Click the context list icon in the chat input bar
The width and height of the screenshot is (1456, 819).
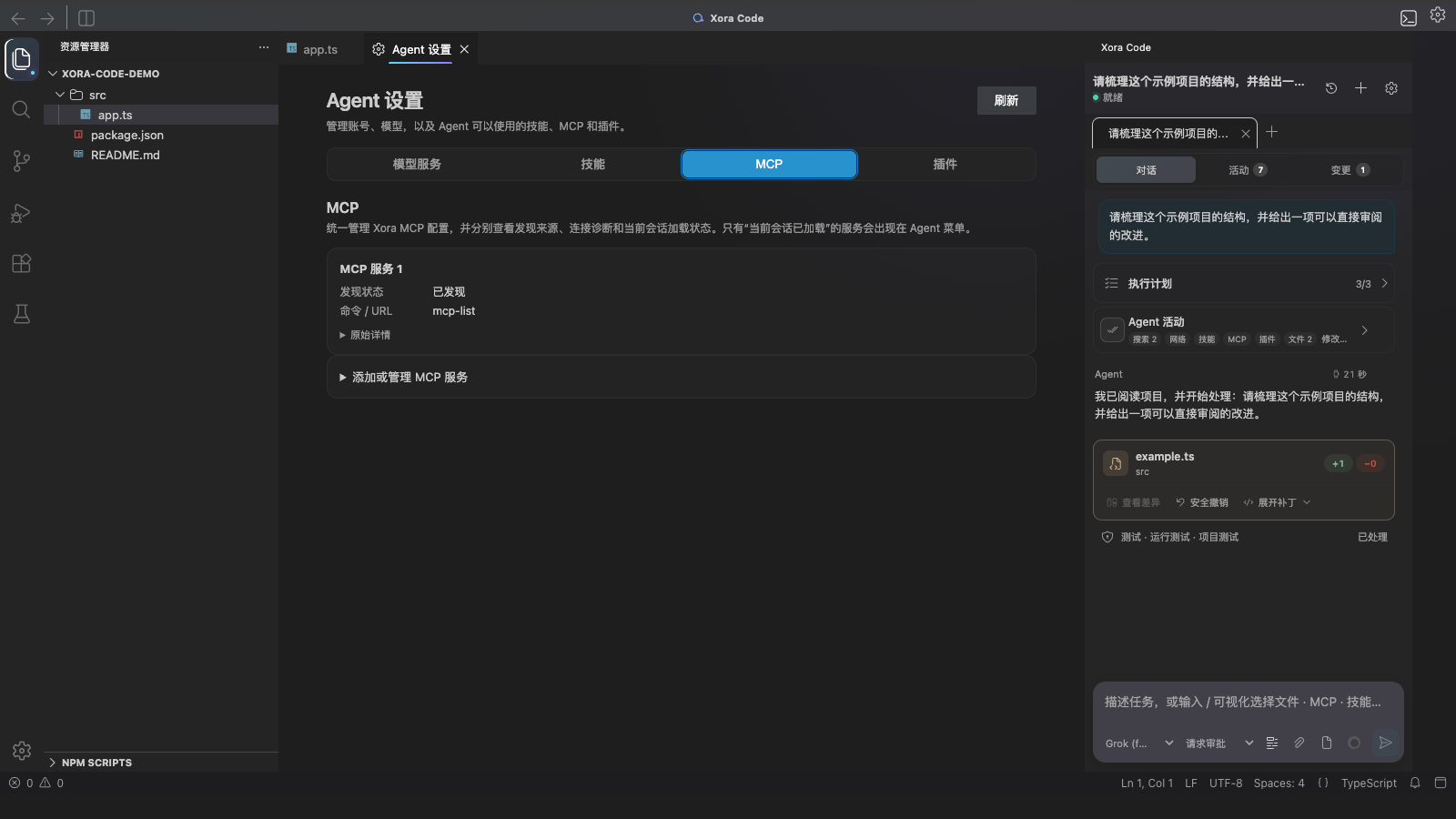(1272, 743)
